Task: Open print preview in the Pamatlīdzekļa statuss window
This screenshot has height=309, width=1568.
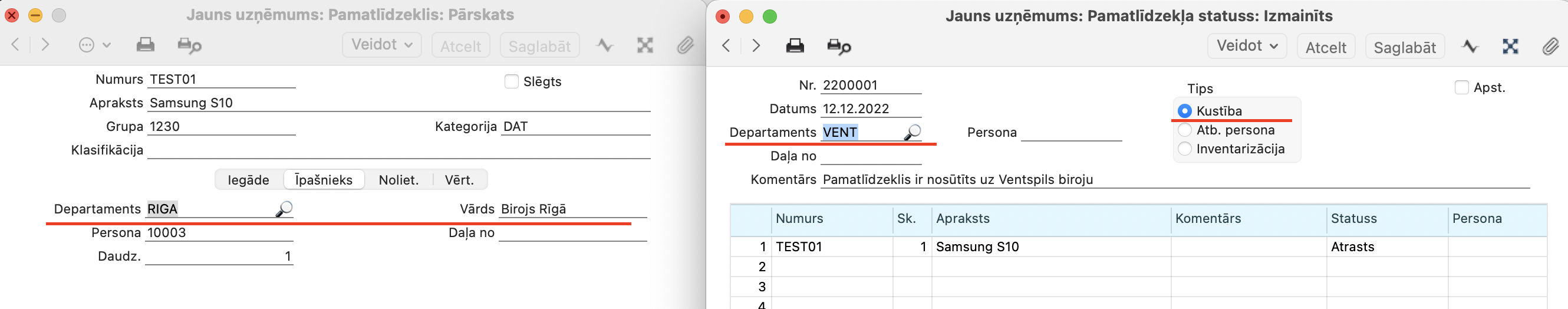Action: coord(839,47)
